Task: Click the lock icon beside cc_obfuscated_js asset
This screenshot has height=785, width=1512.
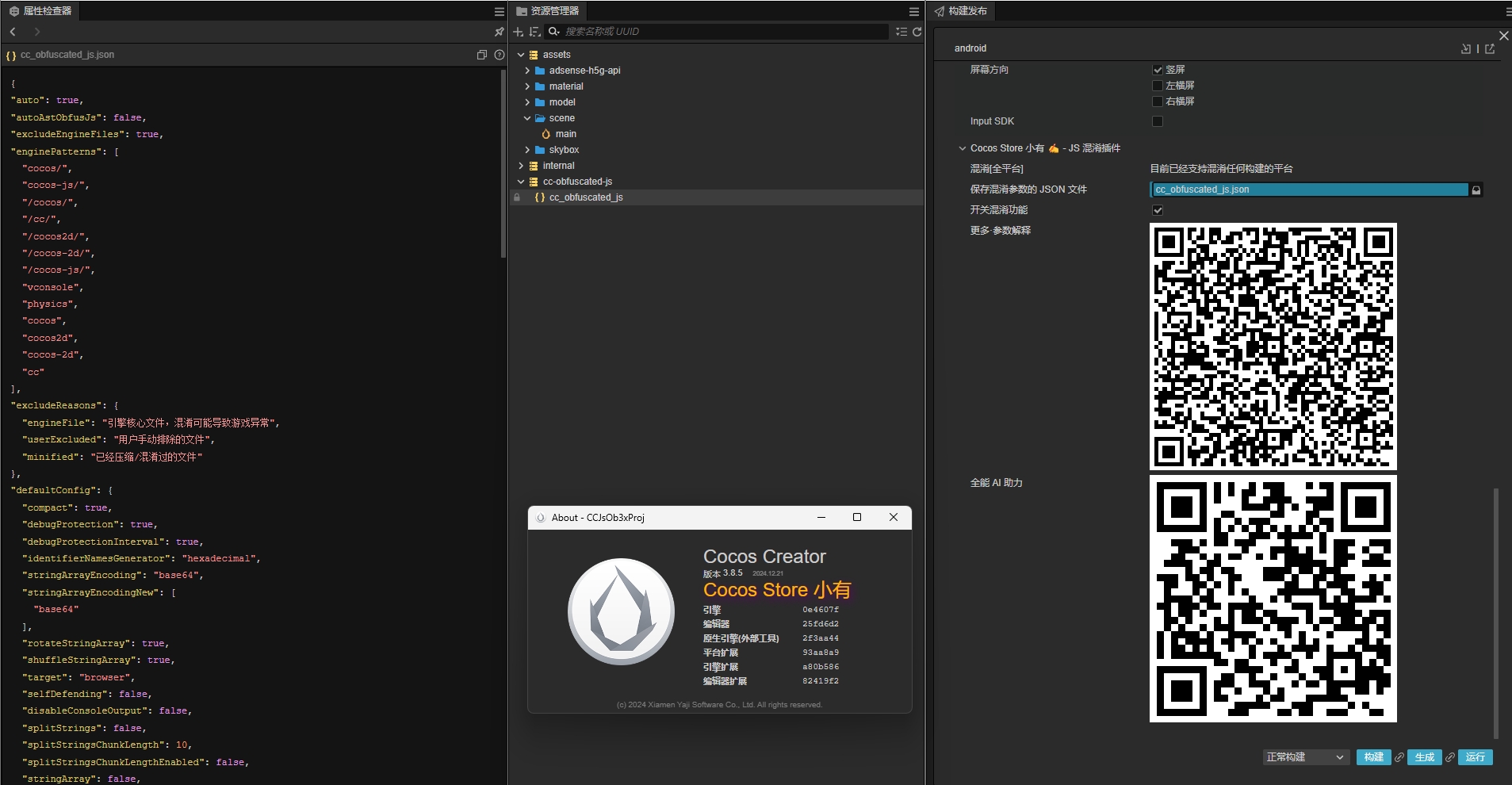Action: 517,197
